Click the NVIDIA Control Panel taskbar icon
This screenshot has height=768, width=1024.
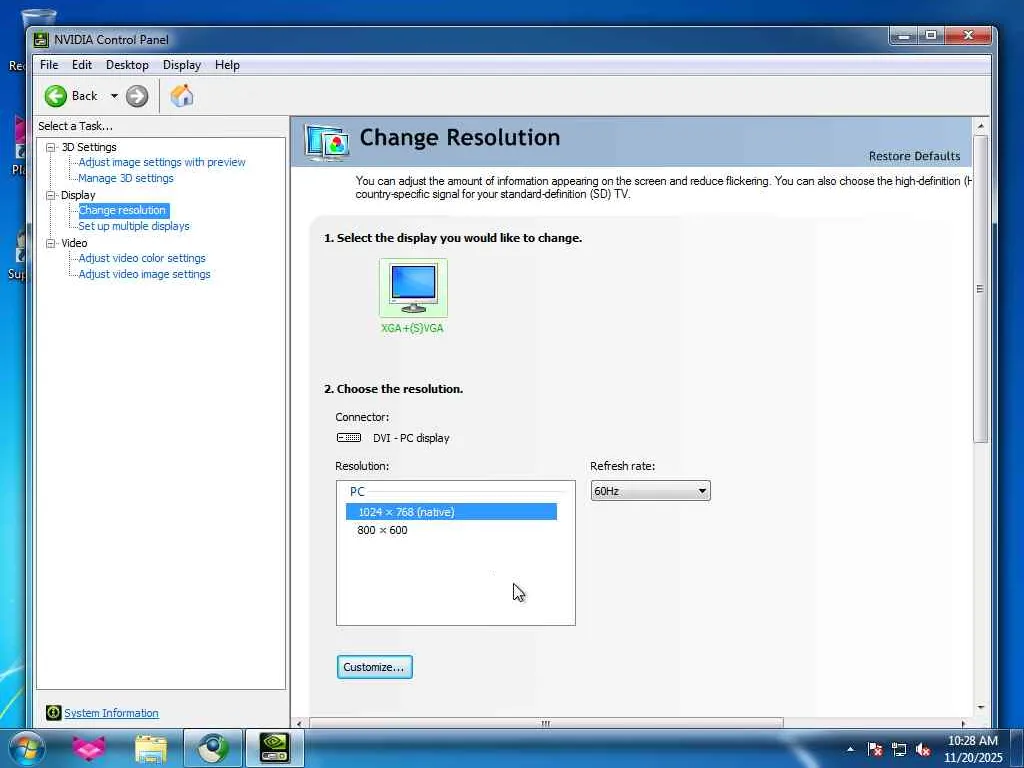[x=274, y=748]
